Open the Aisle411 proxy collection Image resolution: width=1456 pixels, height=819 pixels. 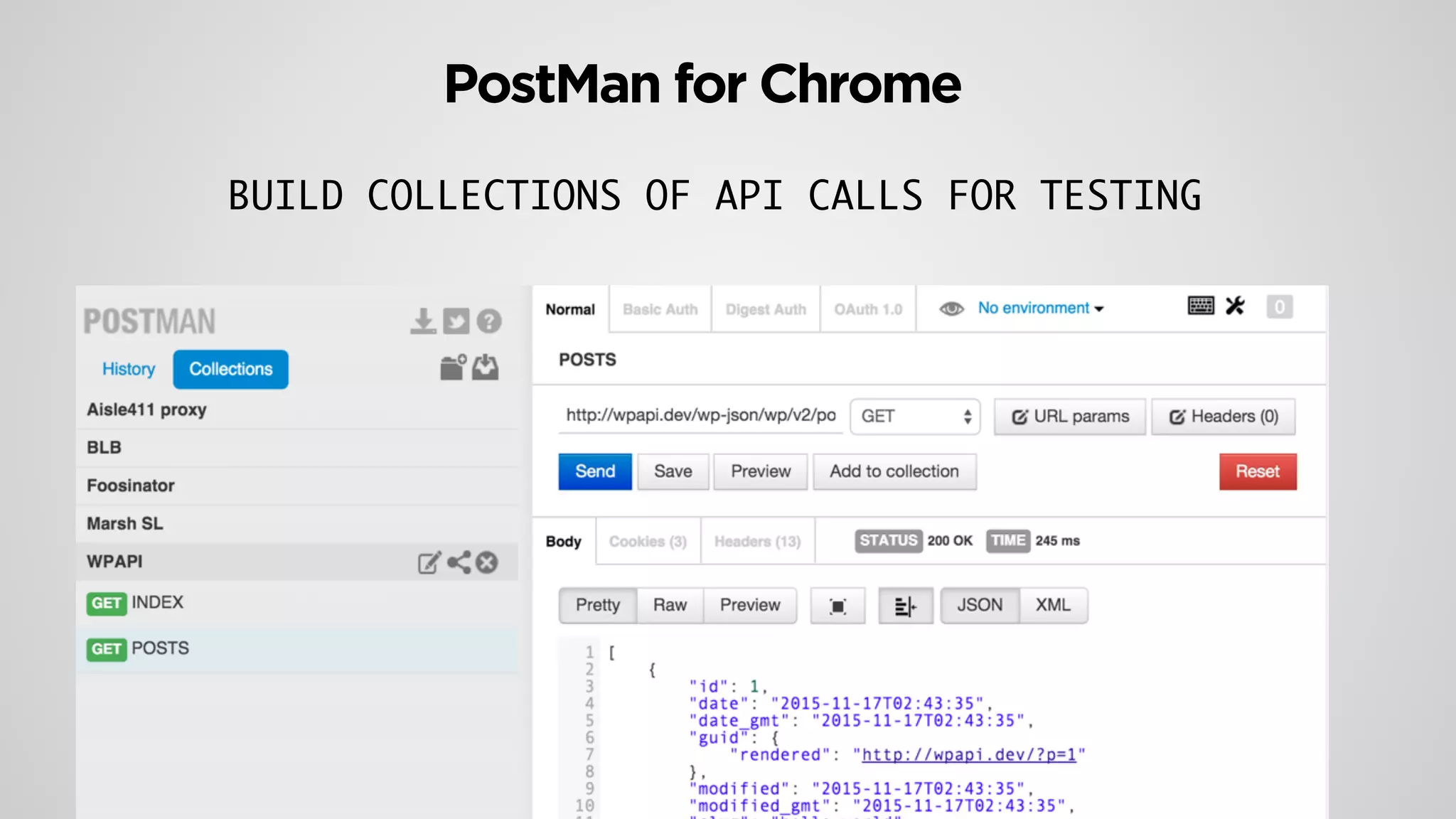coord(297,410)
